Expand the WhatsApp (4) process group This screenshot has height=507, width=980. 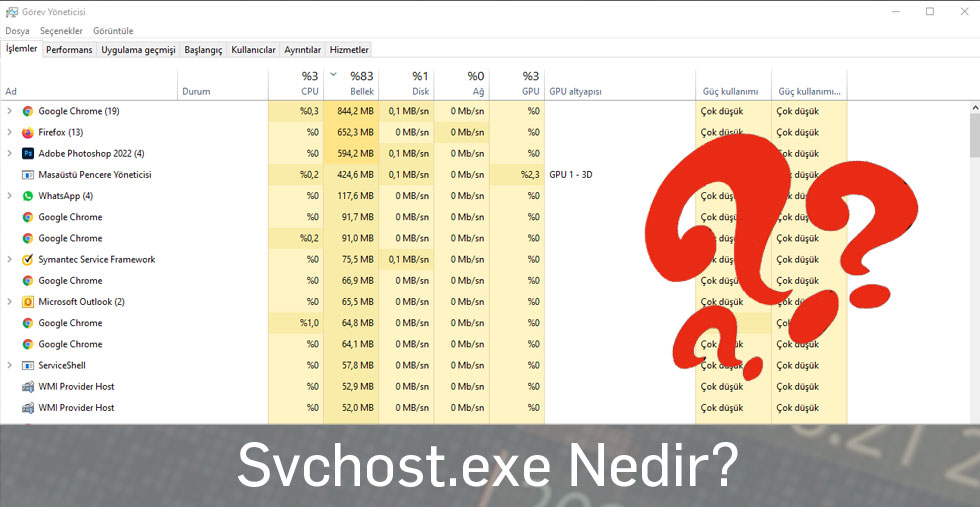point(9,196)
